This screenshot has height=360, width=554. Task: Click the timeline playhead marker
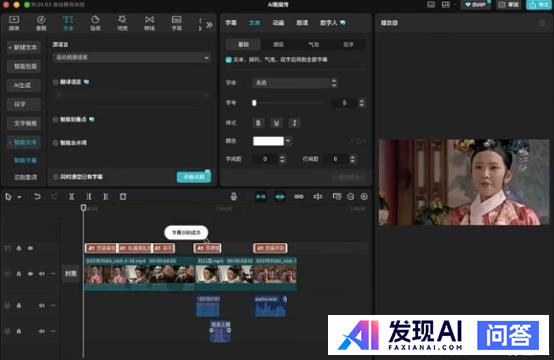click(83, 208)
